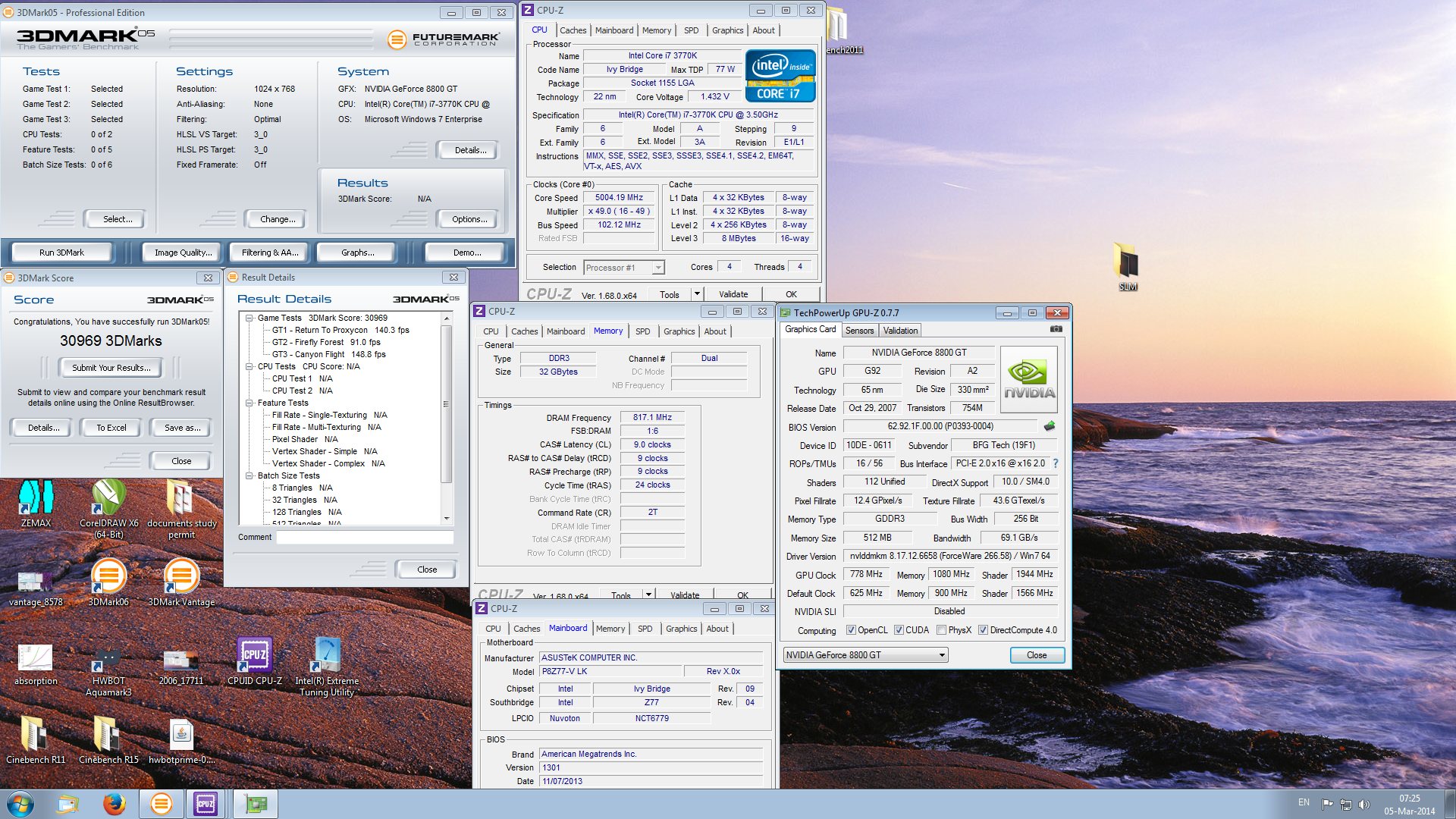Click the Filtering & AA... button
Viewport: 1456px width, 819px height.
point(270,253)
